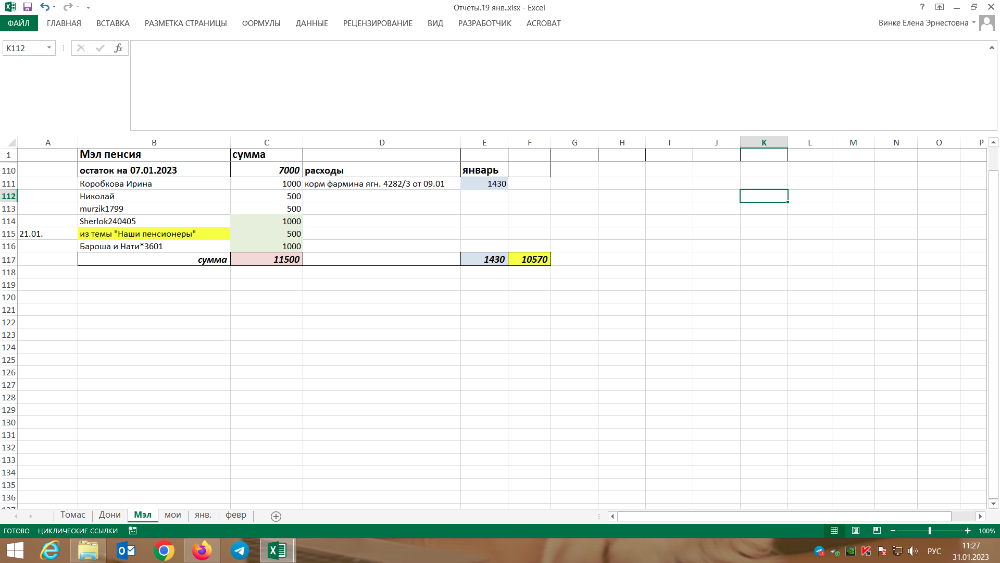Collapse the expanded formula bar
This screenshot has height=563, width=1000.
(x=991, y=47)
